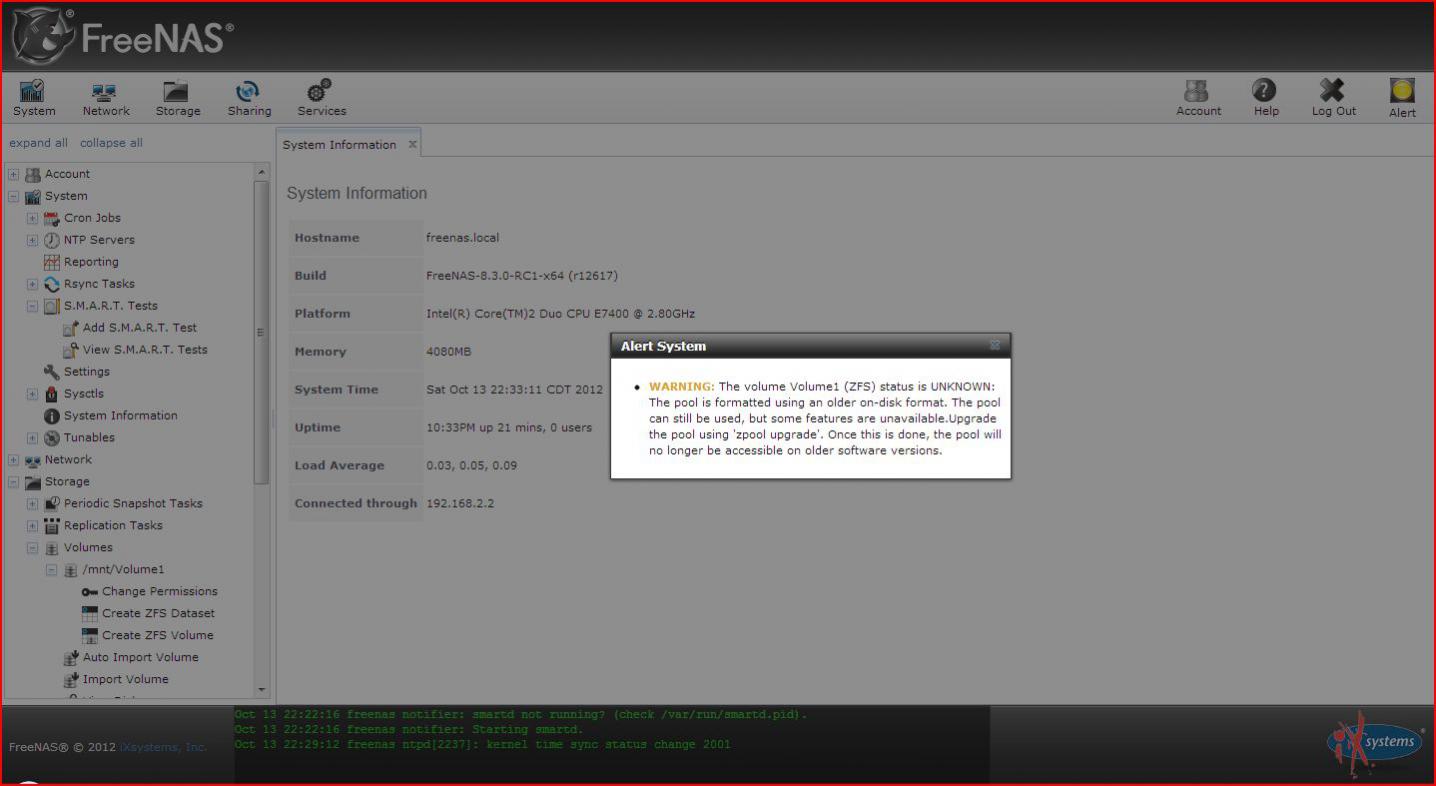This screenshot has height=786, width=1436.
Task: Expand the Sysctls node
Action: point(32,394)
